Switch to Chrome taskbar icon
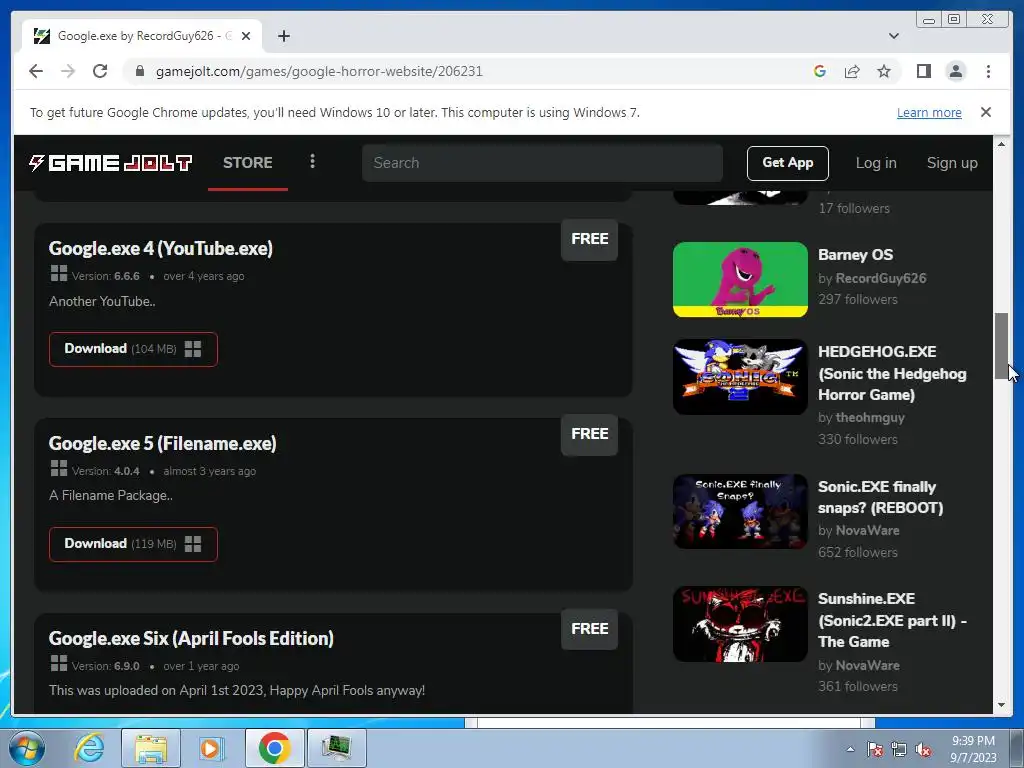 click(274, 748)
